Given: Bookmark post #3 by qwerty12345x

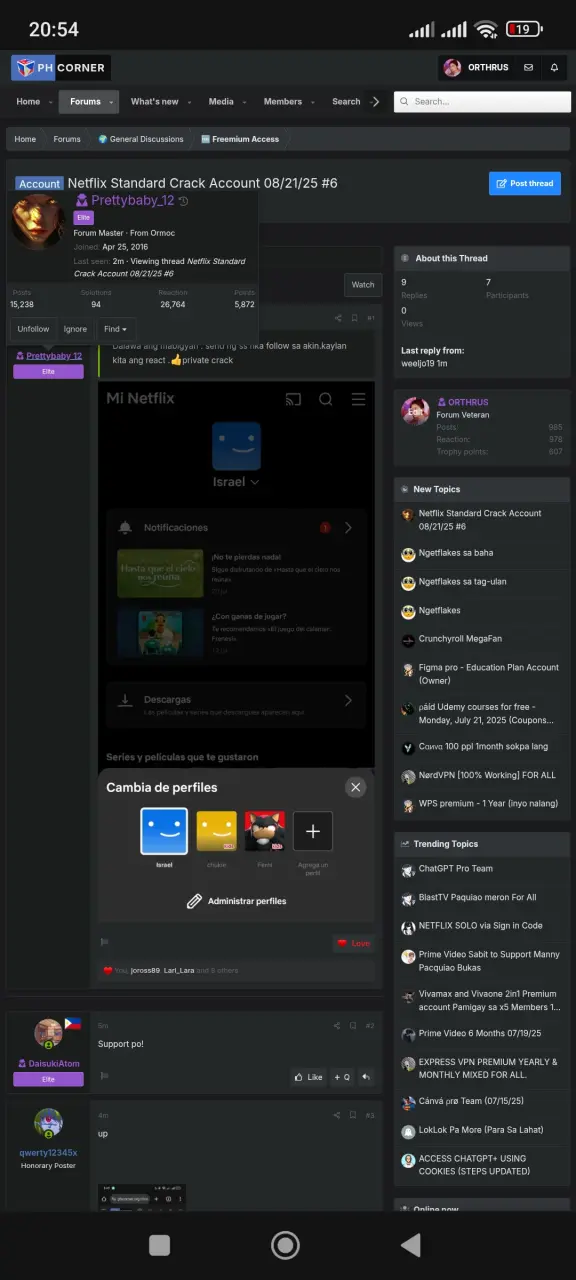Looking at the screenshot, I should [x=352, y=1115].
